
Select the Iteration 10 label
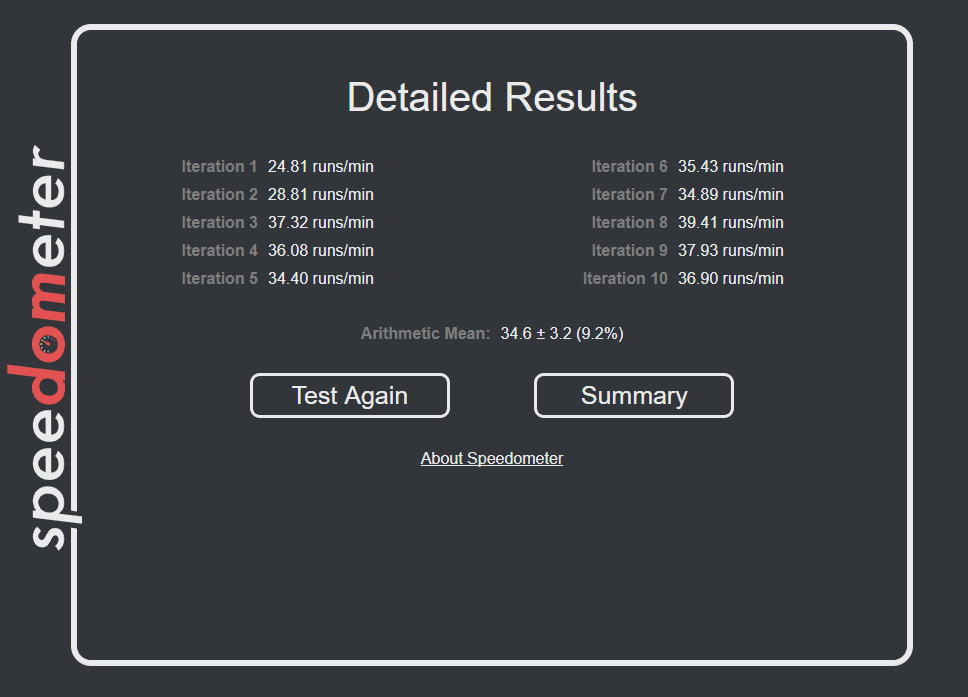click(x=625, y=278)
